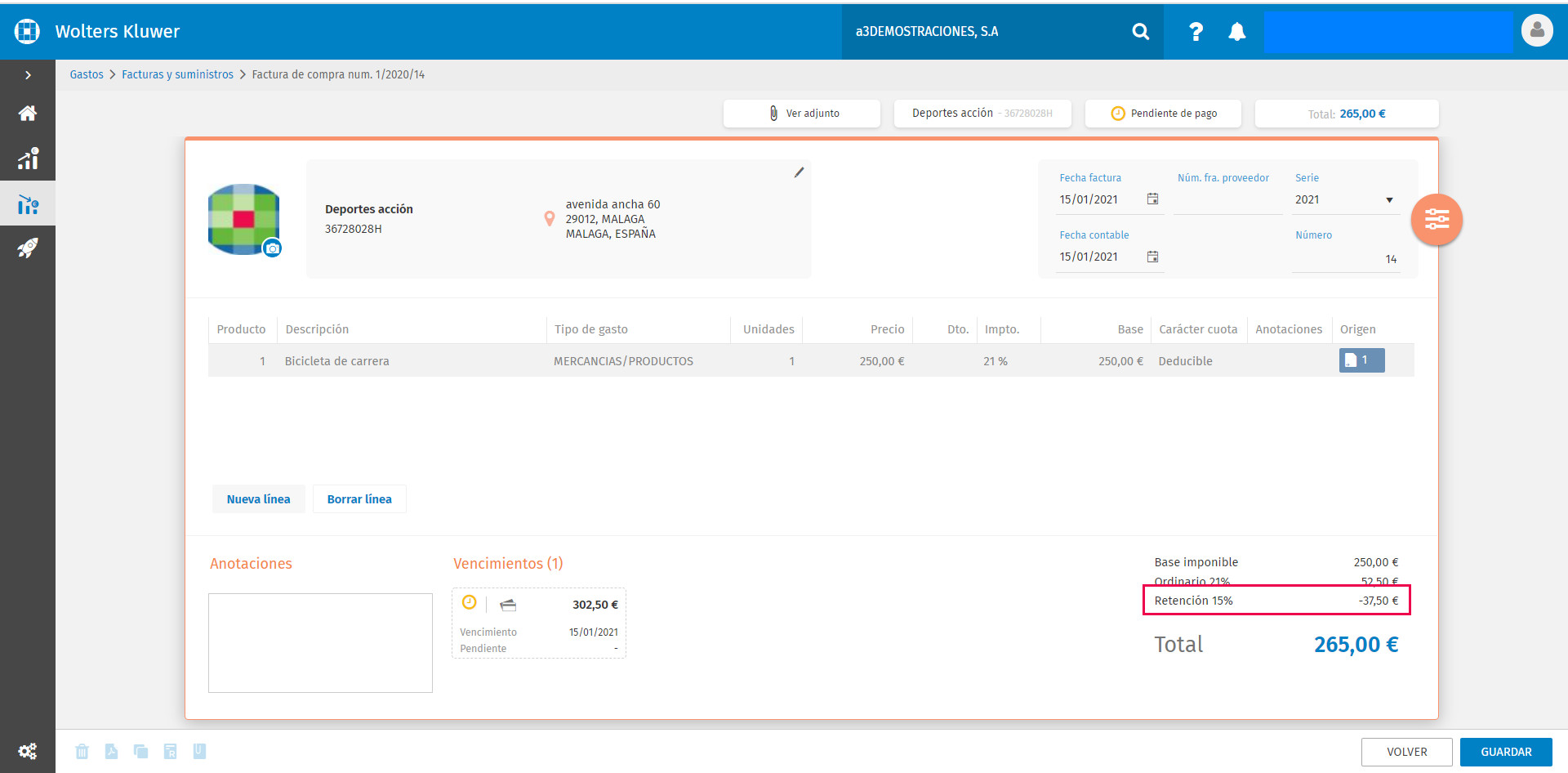Go back with VOLVER

[1406, 752]
